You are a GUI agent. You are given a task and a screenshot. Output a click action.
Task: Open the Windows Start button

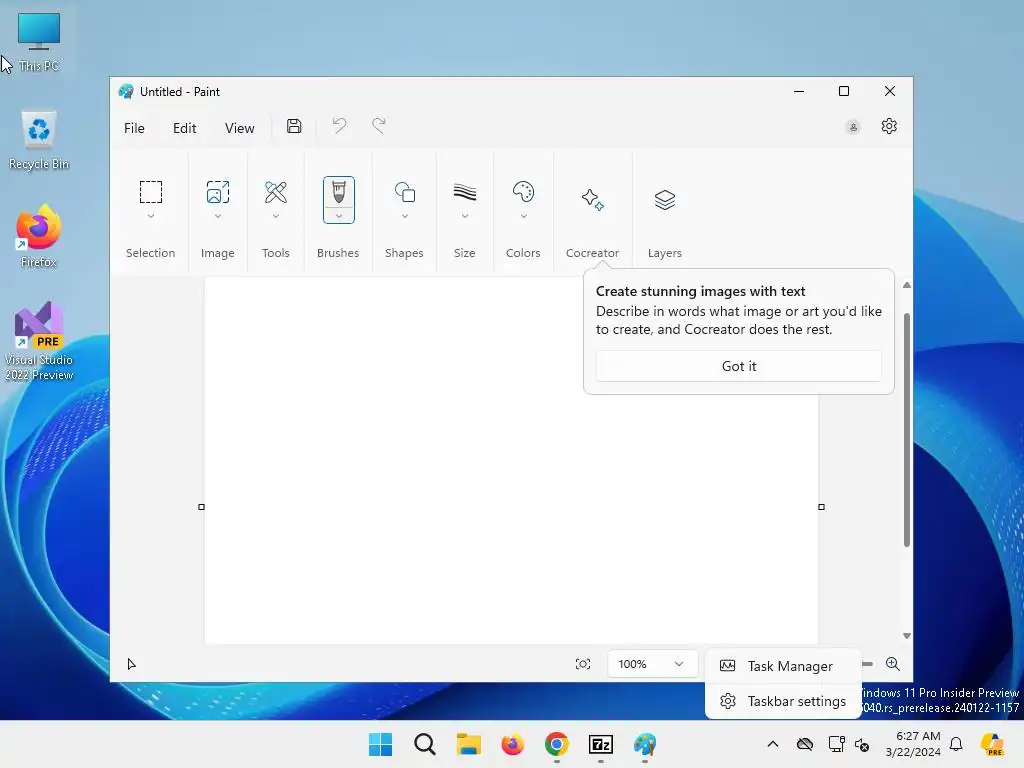(x=380, y=744)
